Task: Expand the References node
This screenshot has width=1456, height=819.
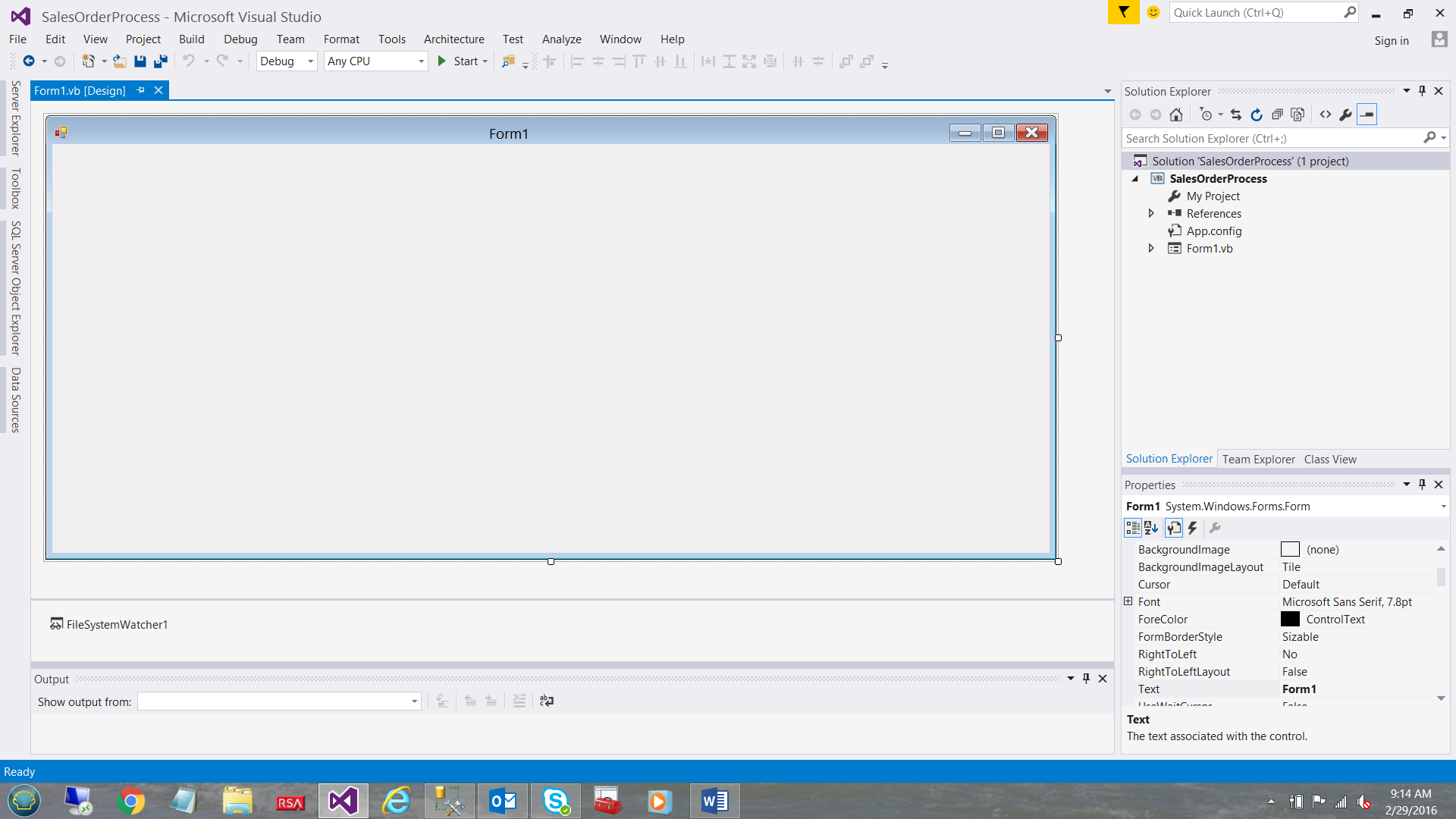Action: coord(1151,213)
